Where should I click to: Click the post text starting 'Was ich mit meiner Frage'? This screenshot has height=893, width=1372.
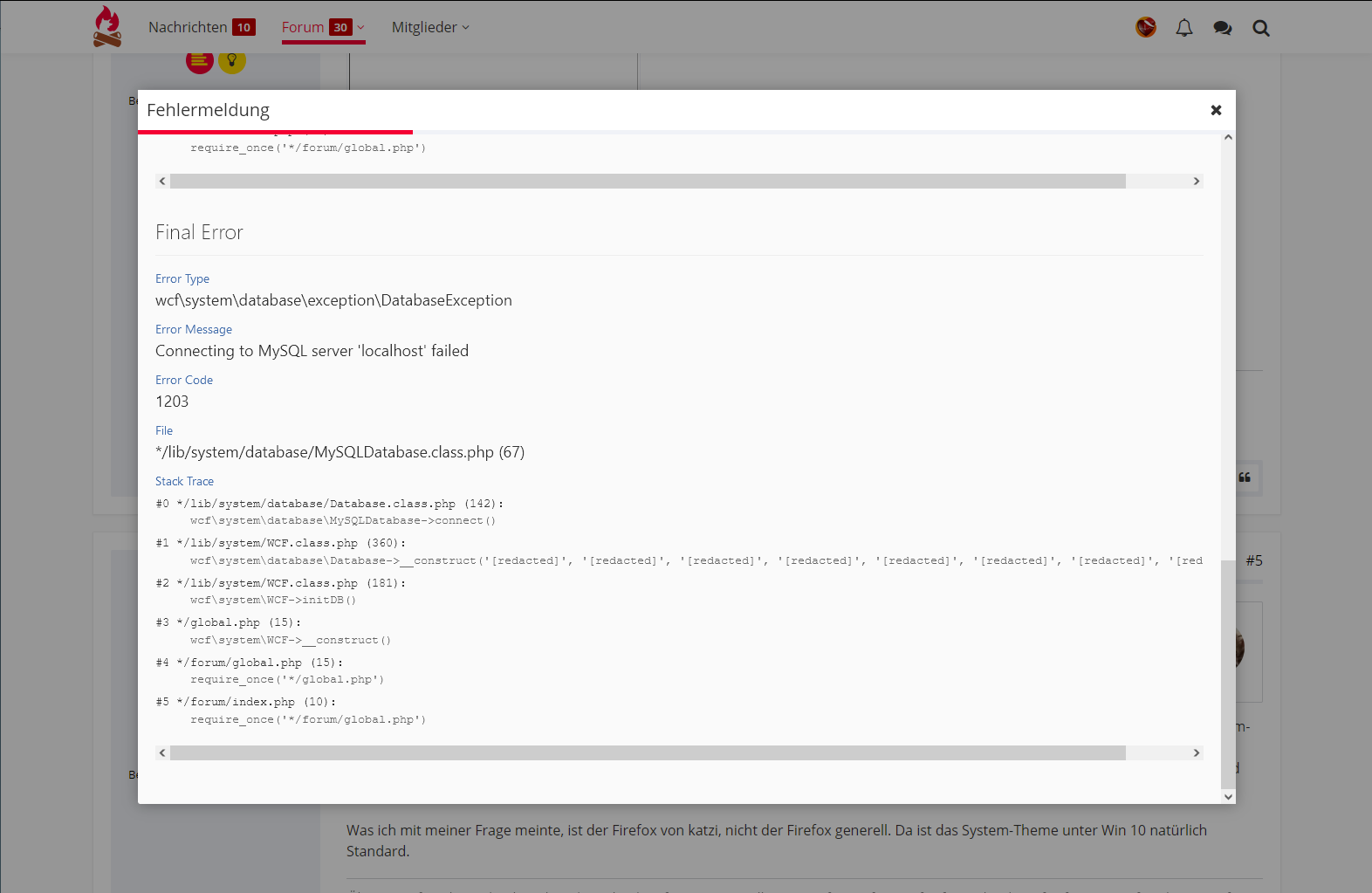pos(777,841)
